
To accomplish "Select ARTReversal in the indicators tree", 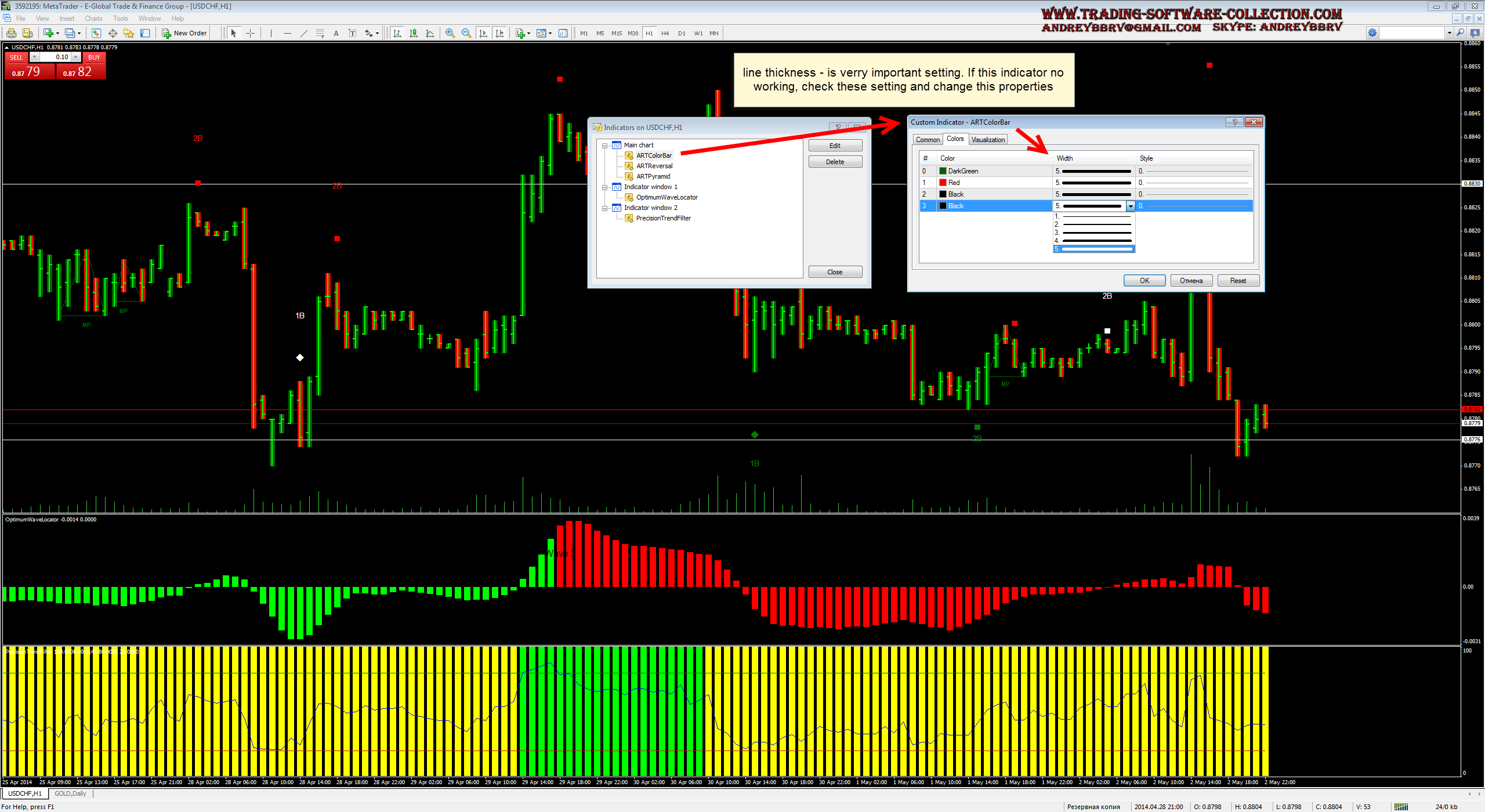I will click(654, 166).
